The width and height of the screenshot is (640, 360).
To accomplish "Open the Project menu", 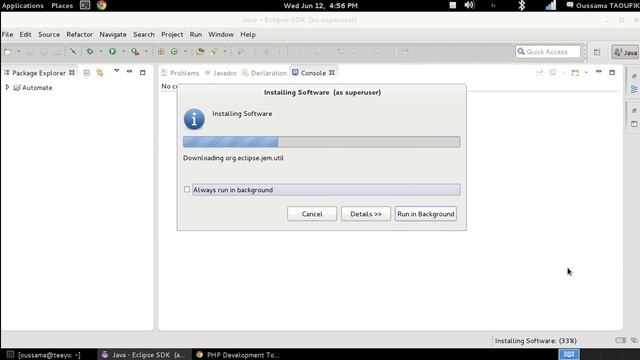I will click(x=172, y=34).
